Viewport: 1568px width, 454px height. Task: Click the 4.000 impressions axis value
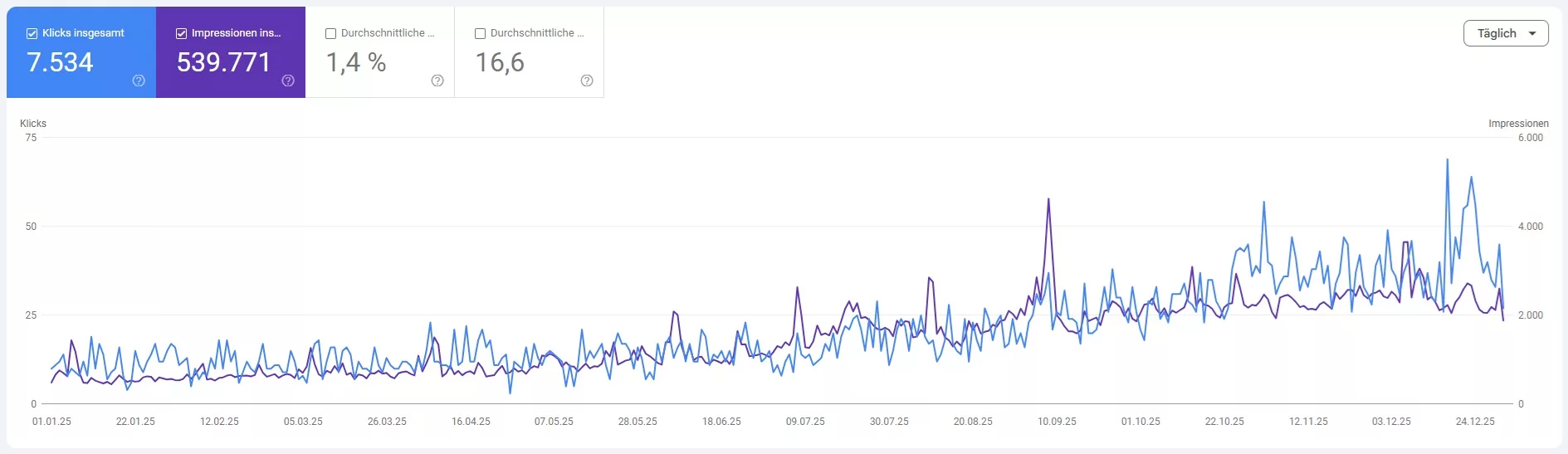coord(1531,227)
